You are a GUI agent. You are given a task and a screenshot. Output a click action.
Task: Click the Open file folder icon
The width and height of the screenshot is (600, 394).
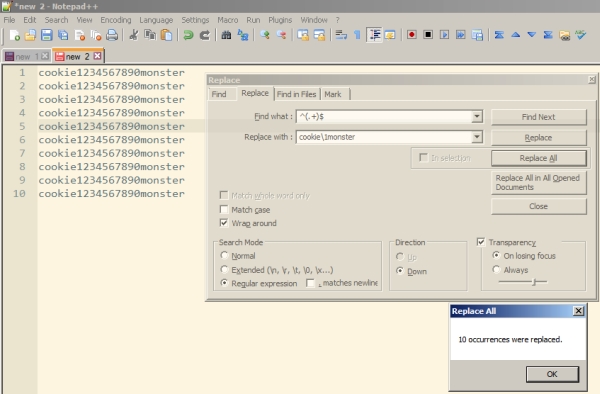(30, 35)
